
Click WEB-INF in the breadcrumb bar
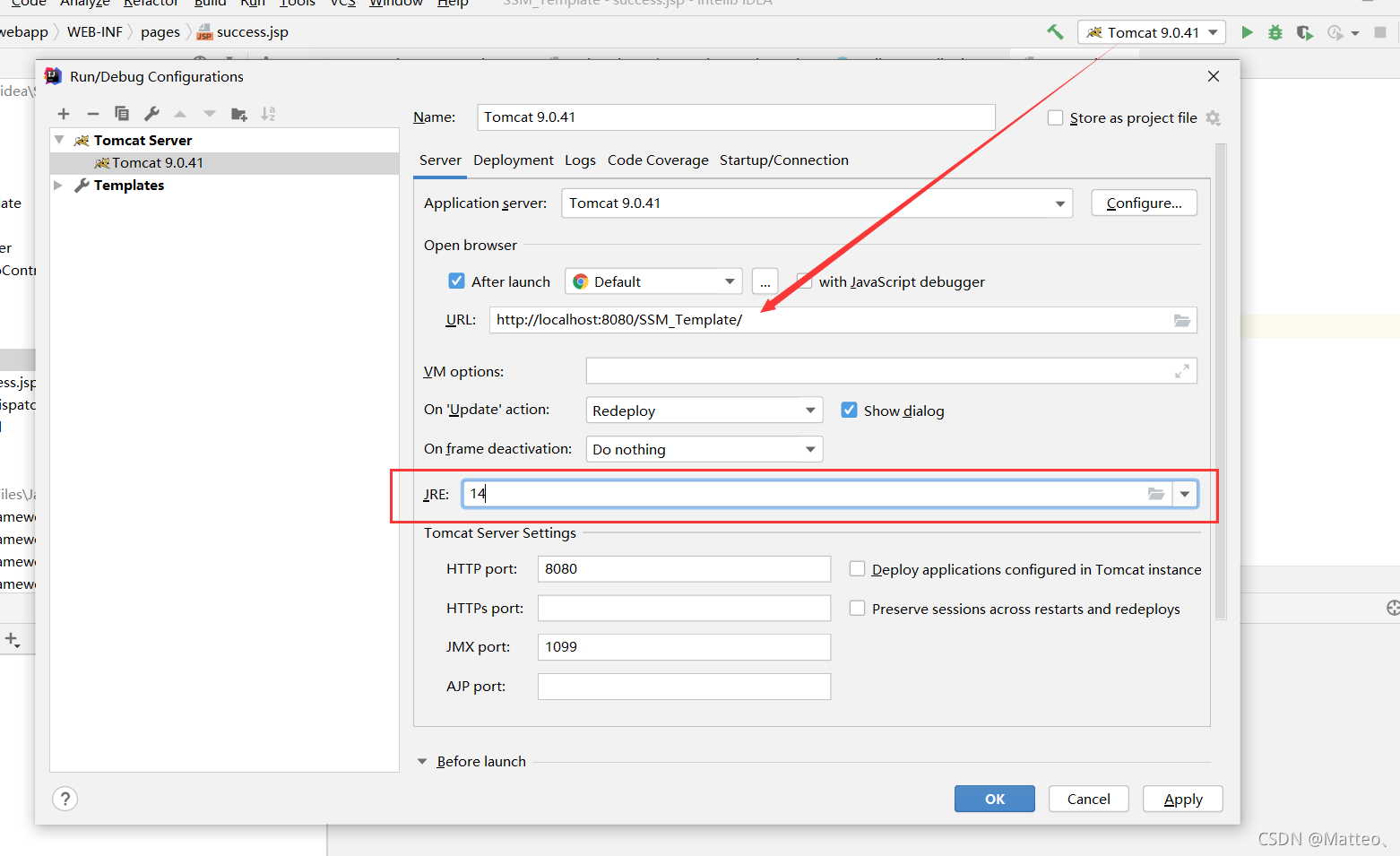95,32
